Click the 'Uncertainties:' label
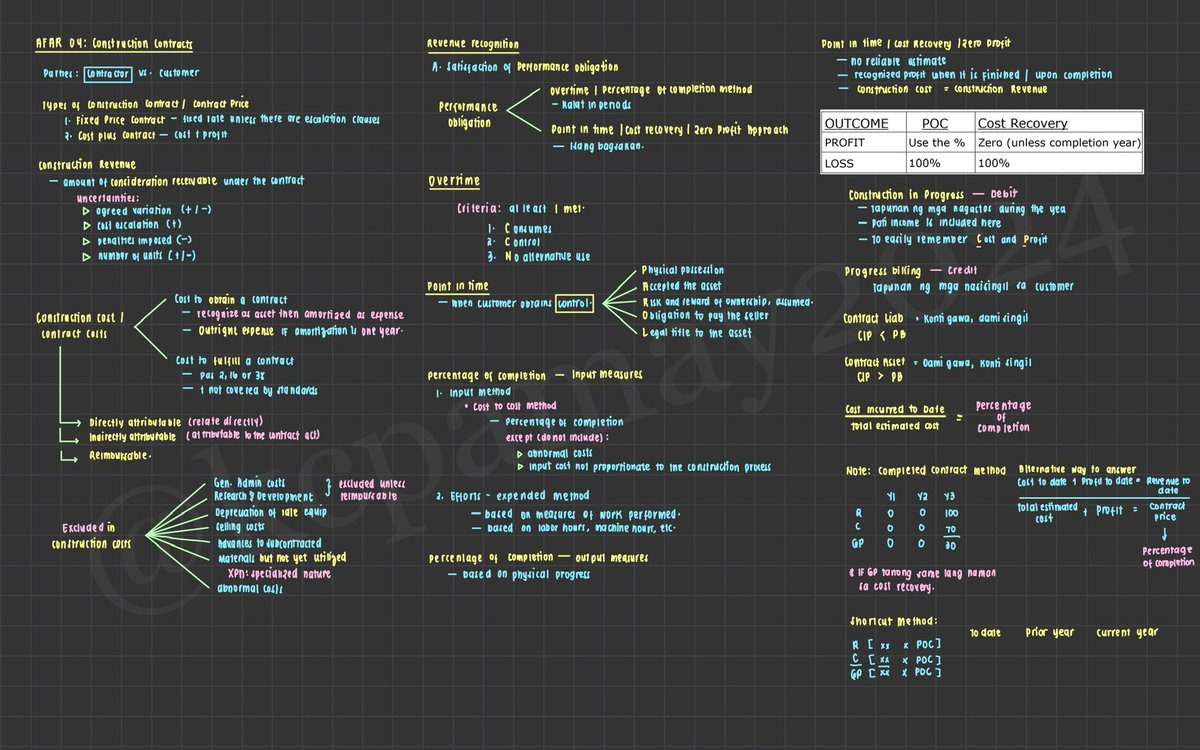The image size is (1200, 750). (x=109, y=197)
